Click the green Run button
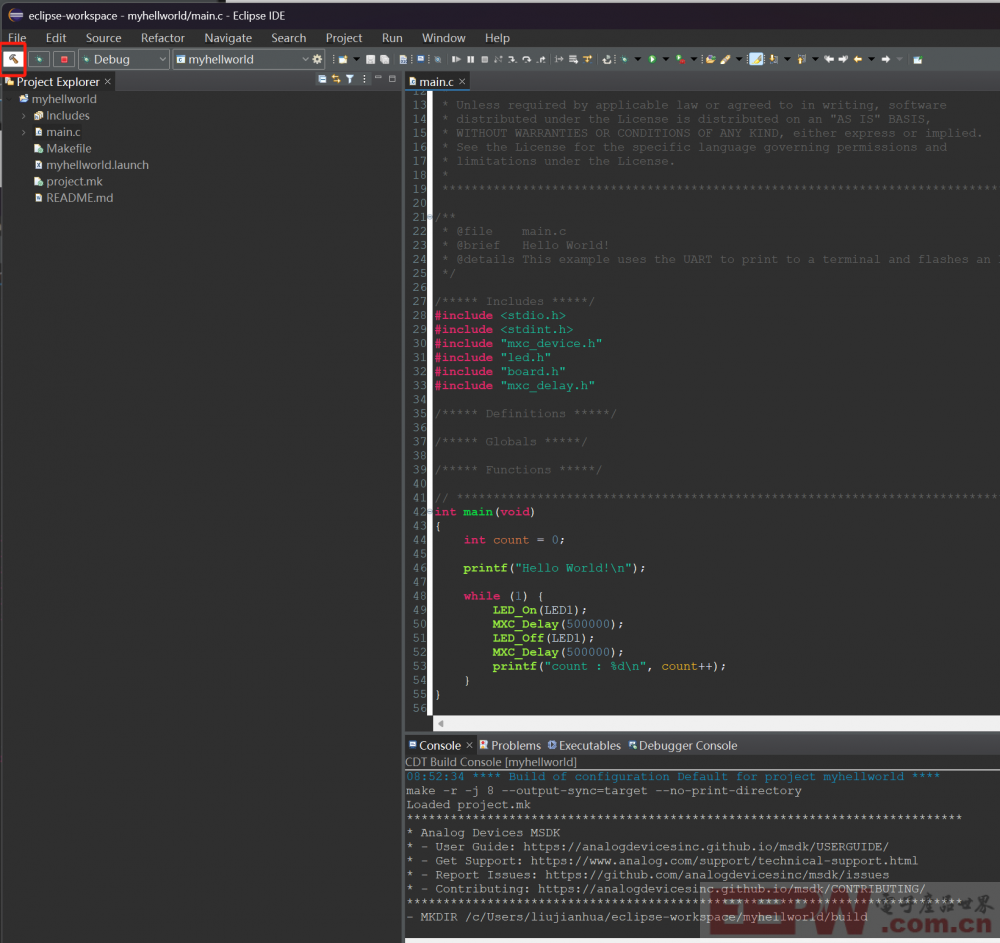This screenshot has width=1000, height=943. [x=652, y=59]
